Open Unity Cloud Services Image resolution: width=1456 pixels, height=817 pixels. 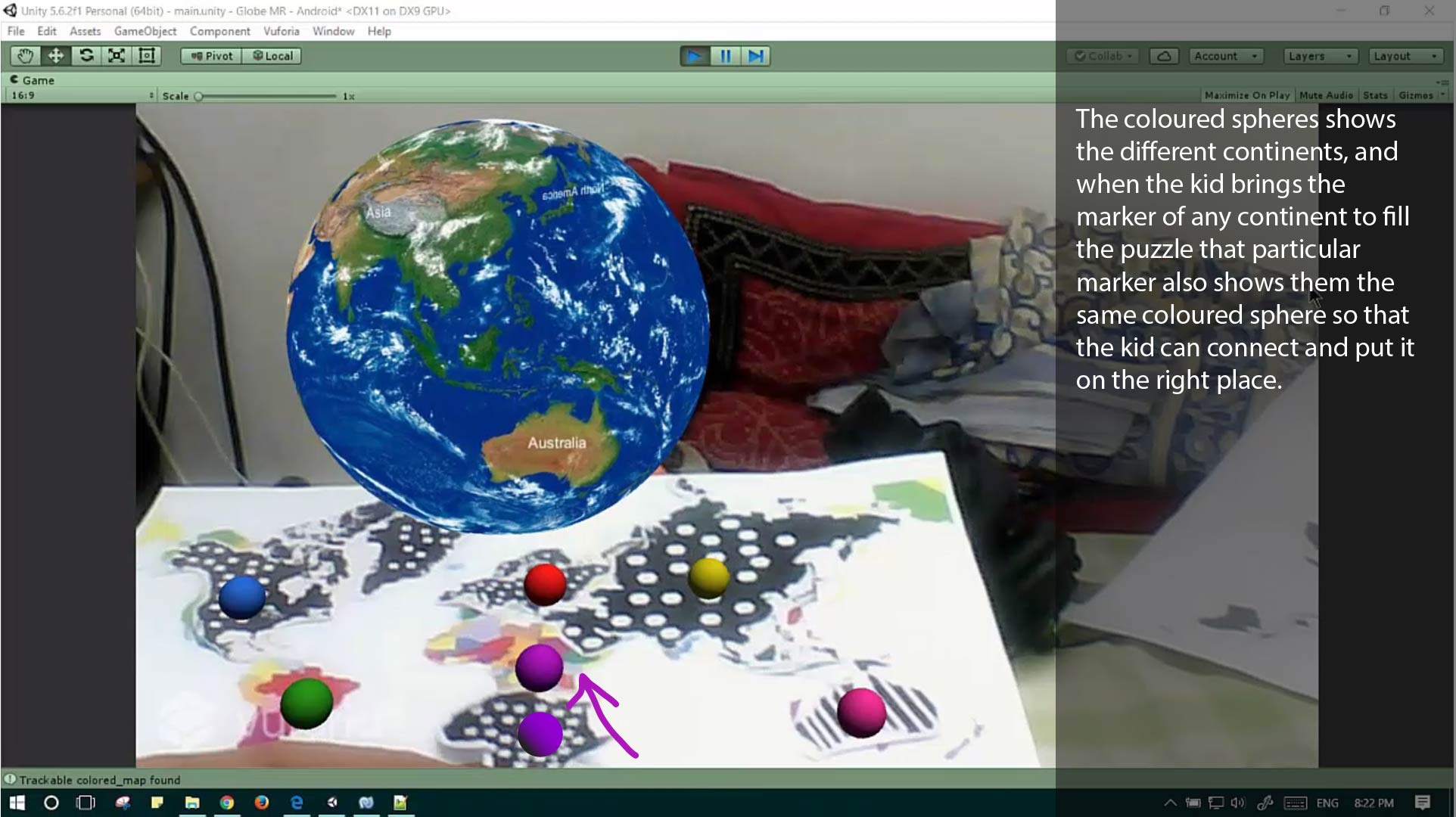[1163, 55]
